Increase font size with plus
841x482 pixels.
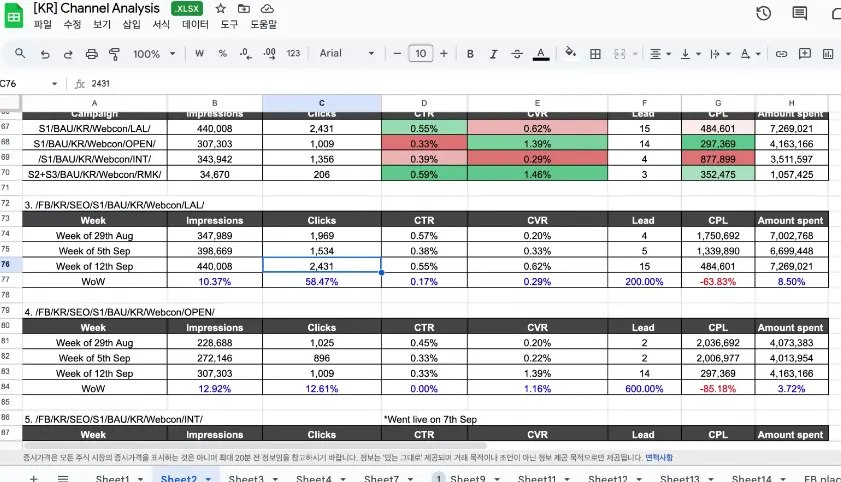coord(444,54)
